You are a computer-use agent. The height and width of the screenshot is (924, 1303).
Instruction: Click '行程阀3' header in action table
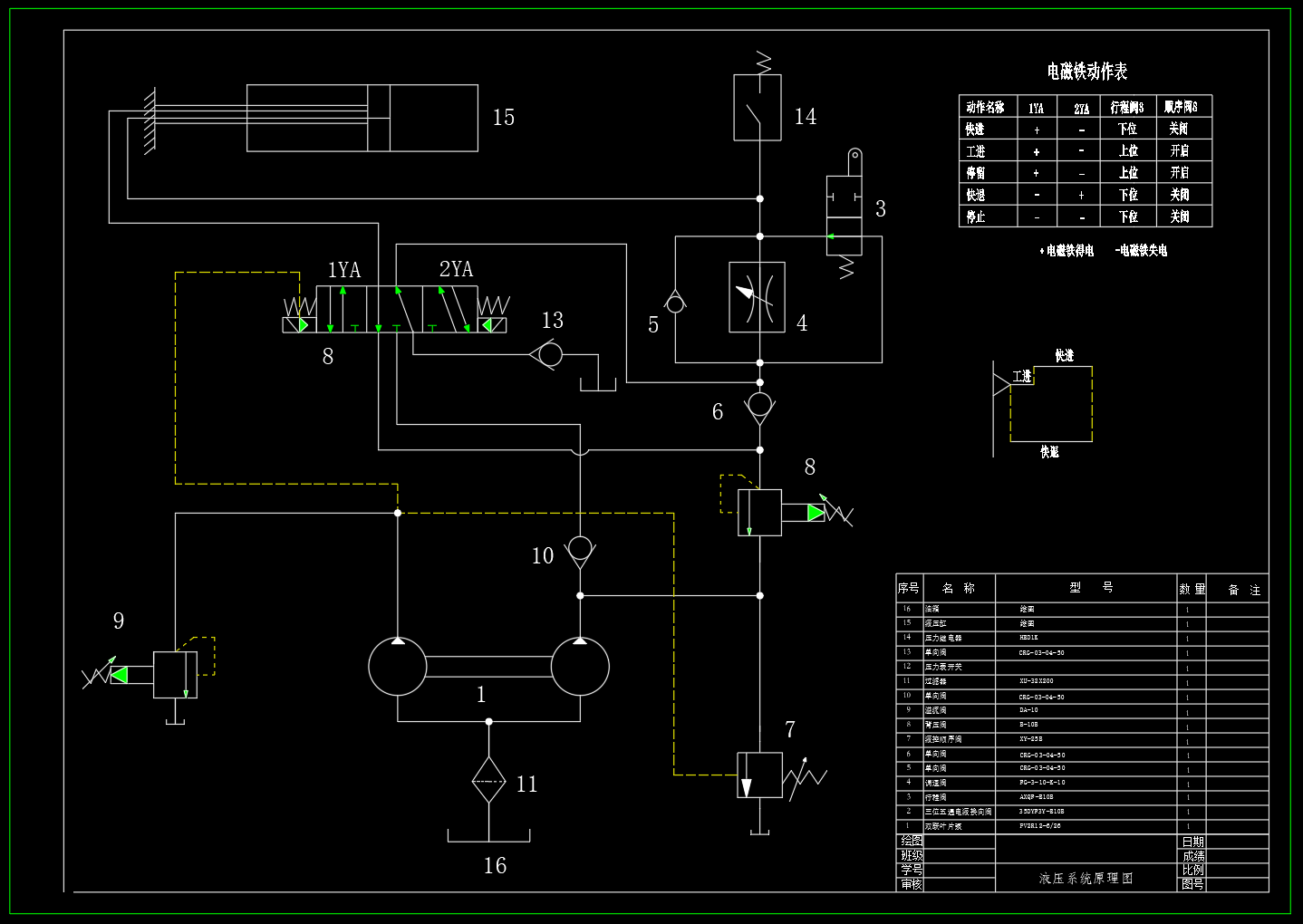(1127, 107)
